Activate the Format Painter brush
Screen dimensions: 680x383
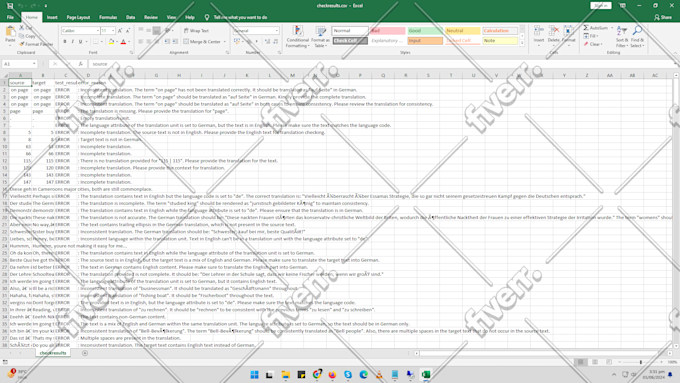pos(22,44)
